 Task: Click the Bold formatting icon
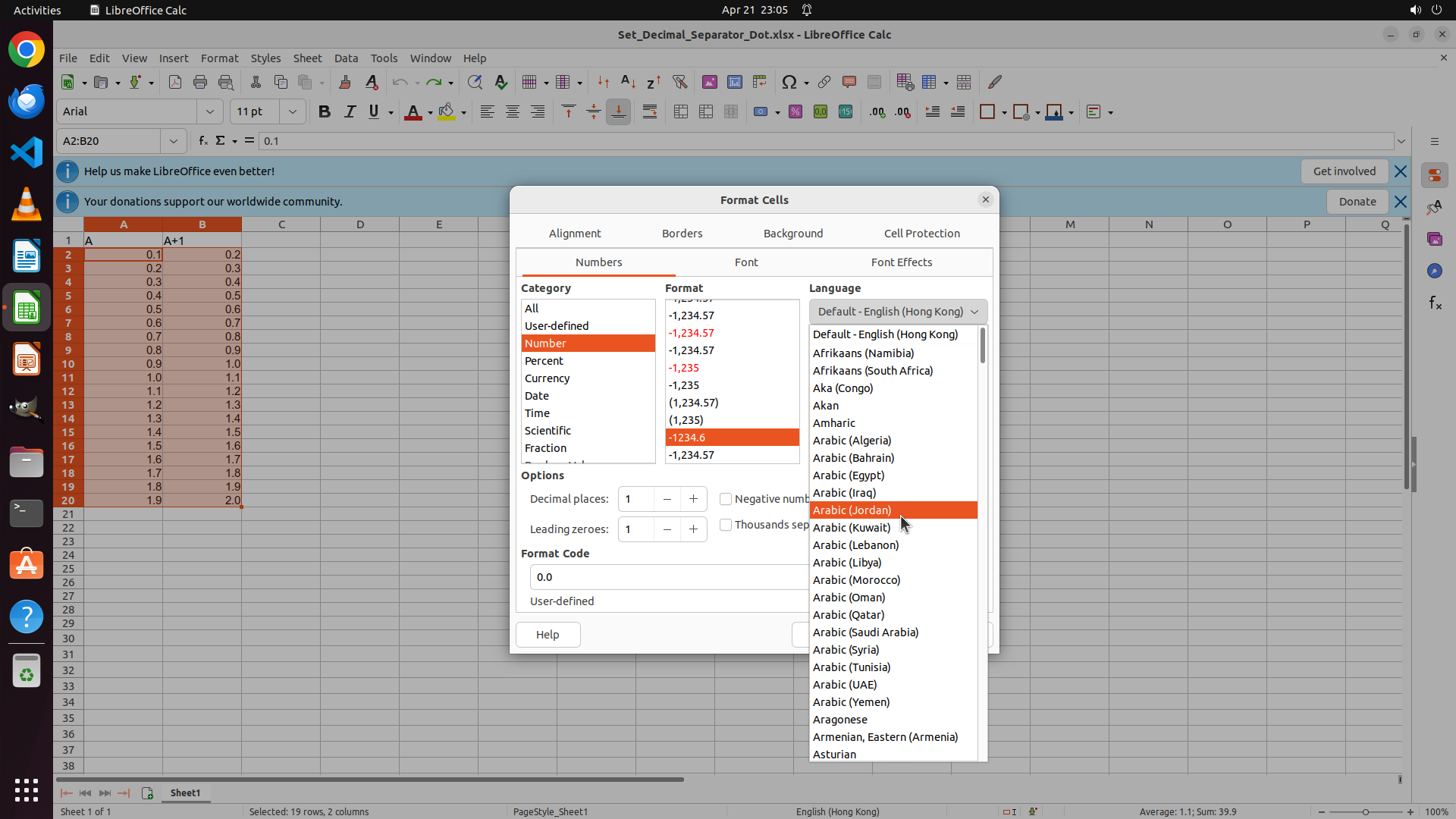325,112
